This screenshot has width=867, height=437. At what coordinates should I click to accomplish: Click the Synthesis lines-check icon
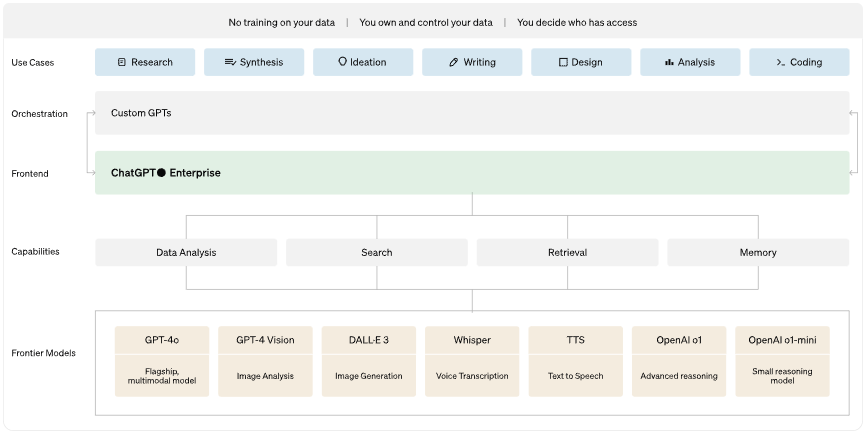(230, 62)
